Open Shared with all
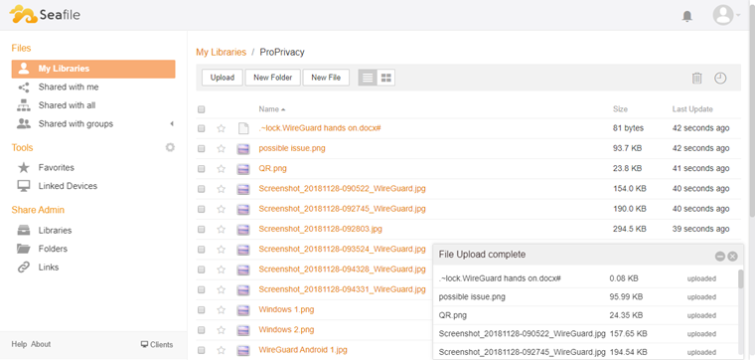755x360 pixels. (x=67, y=105)
